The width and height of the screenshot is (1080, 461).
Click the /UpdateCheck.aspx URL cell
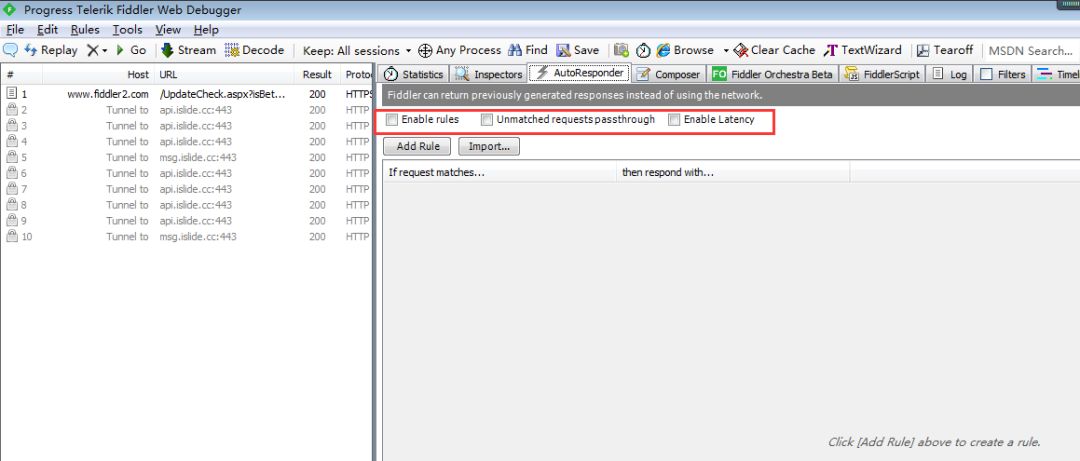[222, 94]
